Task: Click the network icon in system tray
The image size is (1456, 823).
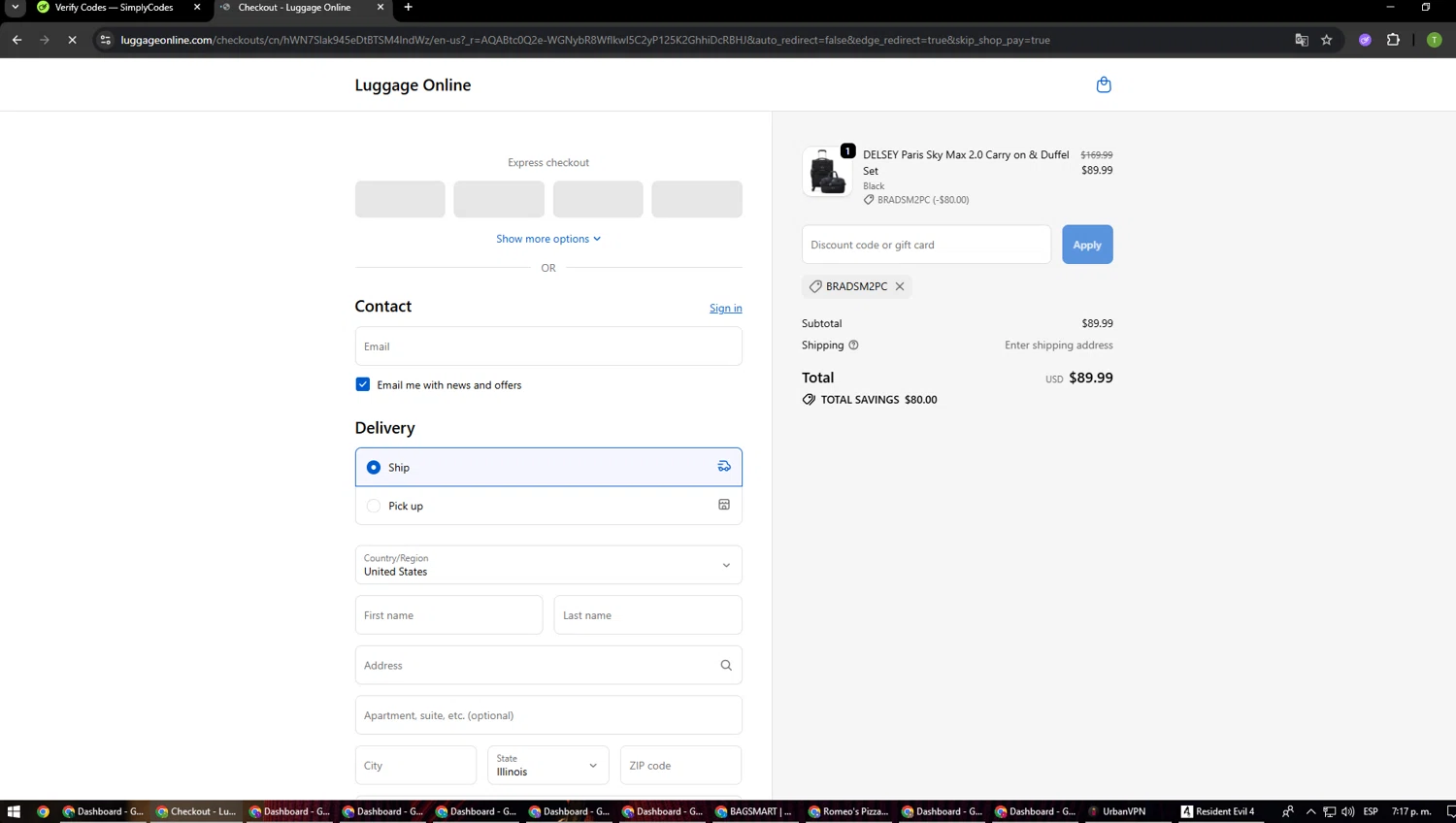Action: [1329, 811]
